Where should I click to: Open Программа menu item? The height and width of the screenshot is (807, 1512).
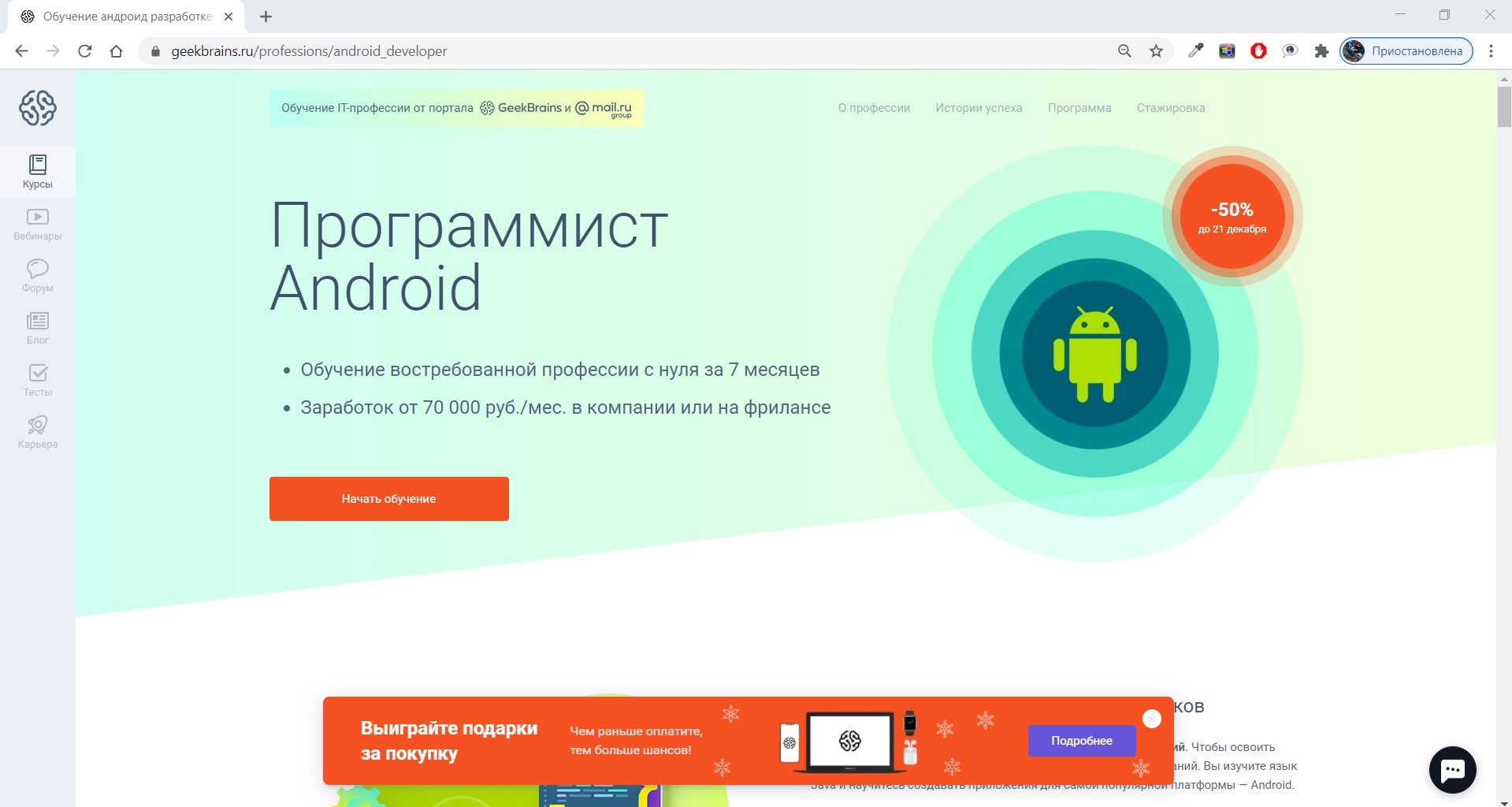tap(1079, 108)
